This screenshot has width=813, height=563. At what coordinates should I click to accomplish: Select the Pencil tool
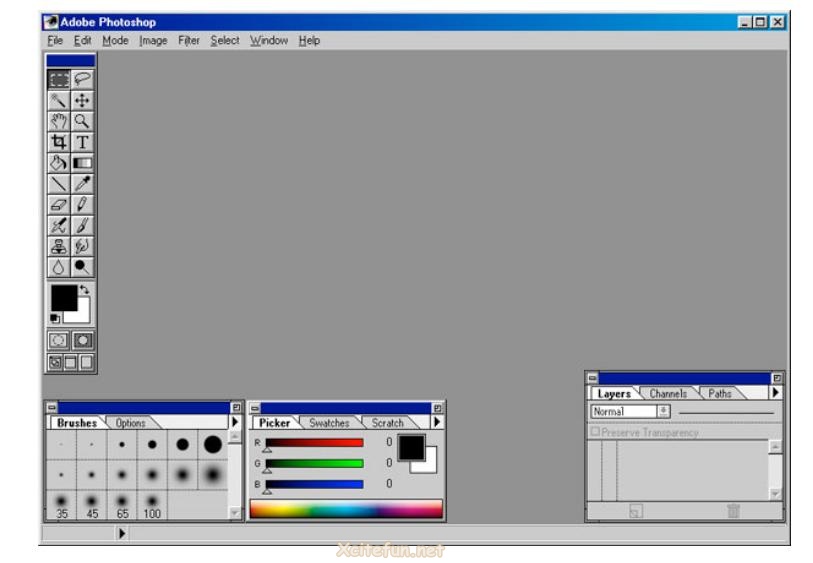click(x=82, y=204)
